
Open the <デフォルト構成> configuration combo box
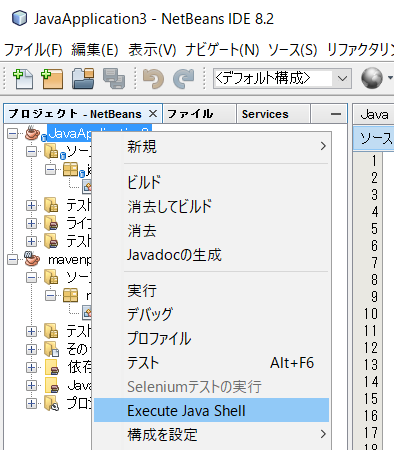coord(282,79)
